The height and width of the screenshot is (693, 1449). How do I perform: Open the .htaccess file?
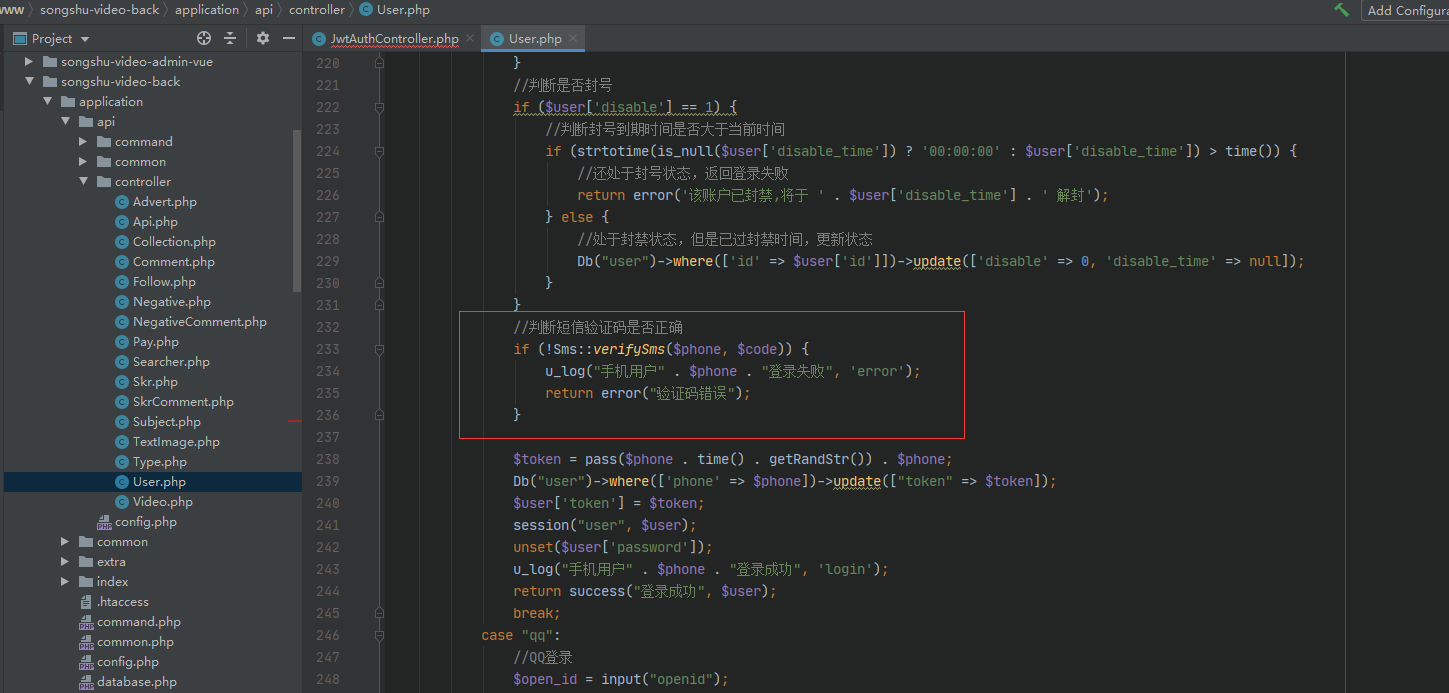(x=122, y=602)
